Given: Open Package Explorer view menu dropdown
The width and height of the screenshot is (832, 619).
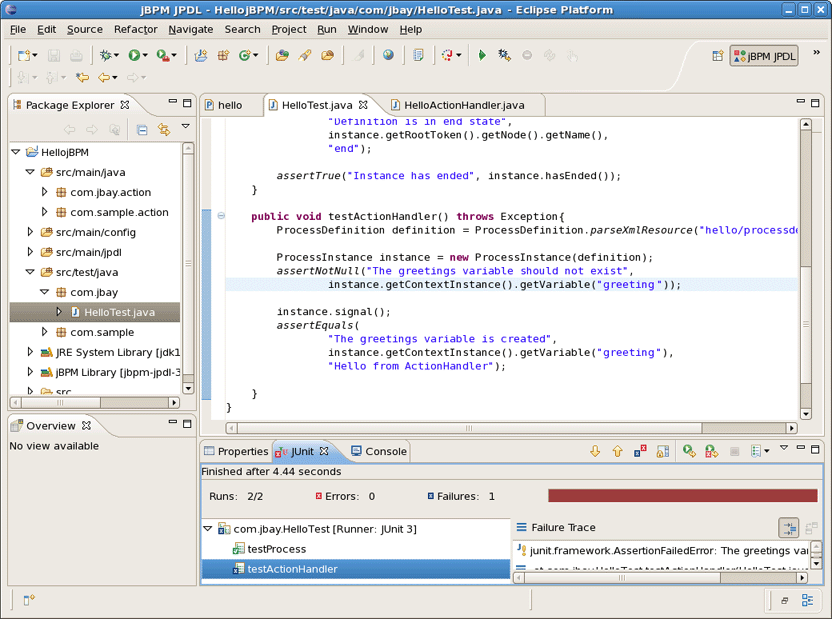Looking at the screenshot, I should coord(186,126).
